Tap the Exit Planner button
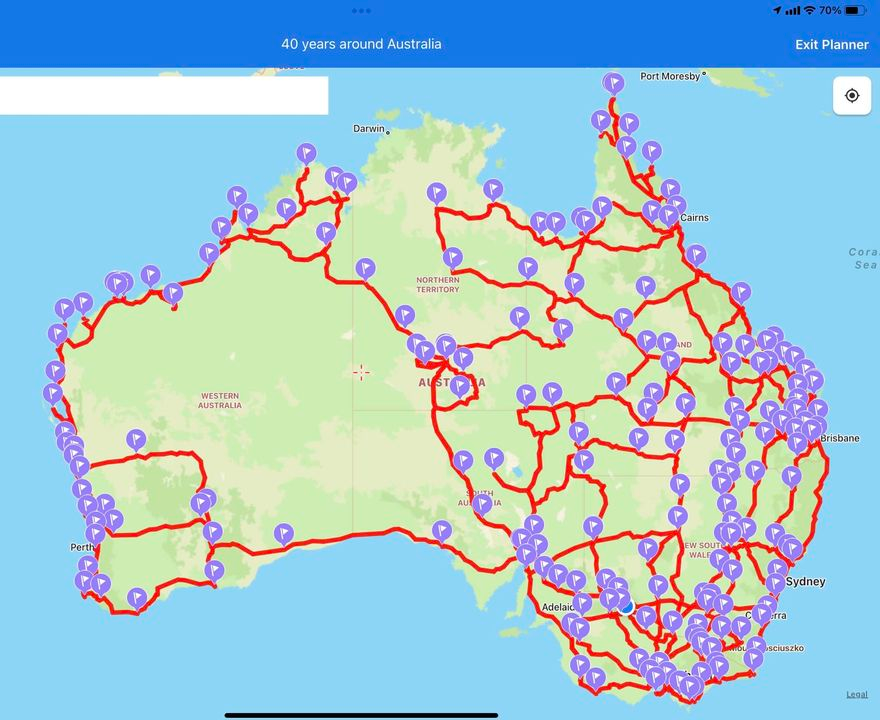The width and height of the screenshot is (880, 720). [831, 44]
